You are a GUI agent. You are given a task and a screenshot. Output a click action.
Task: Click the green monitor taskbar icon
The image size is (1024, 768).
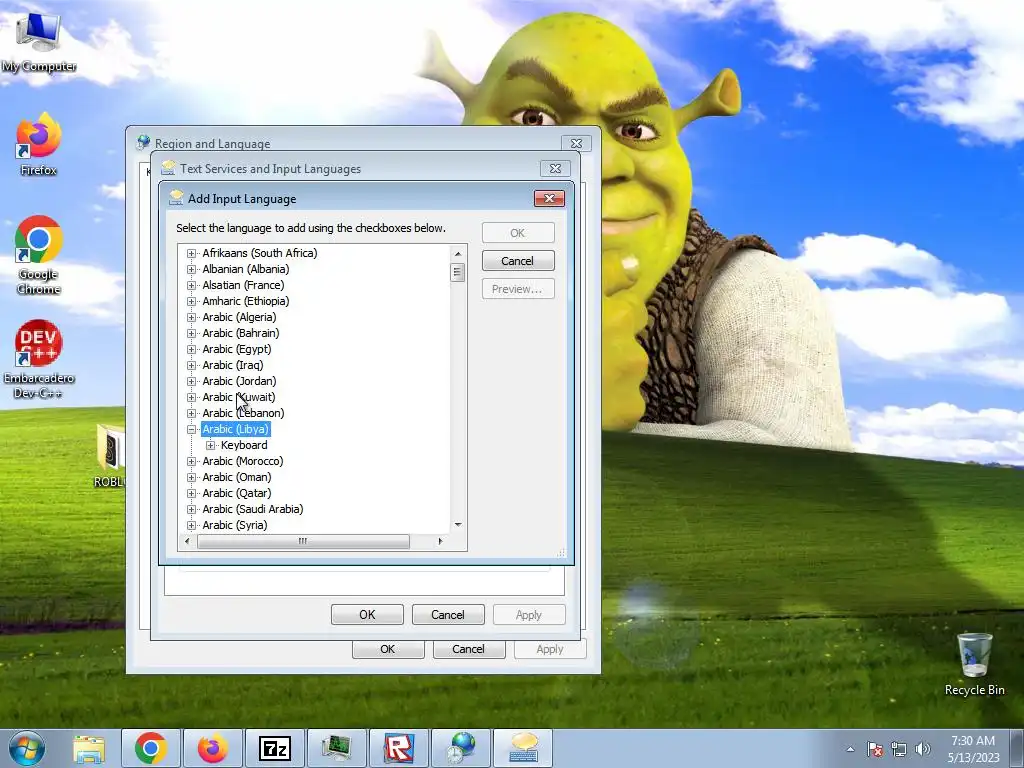pos(337,748)
